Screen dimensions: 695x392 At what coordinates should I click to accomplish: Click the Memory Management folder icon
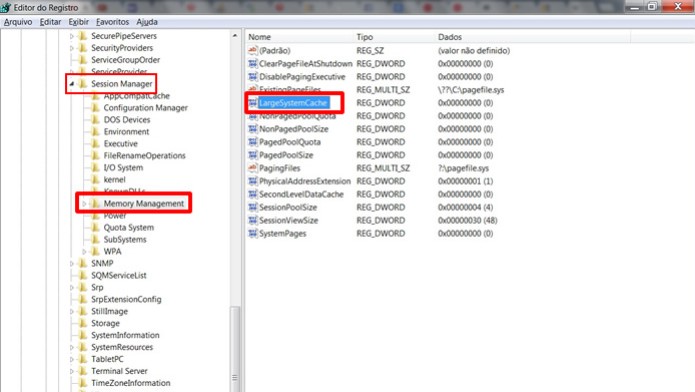[95, 204]
